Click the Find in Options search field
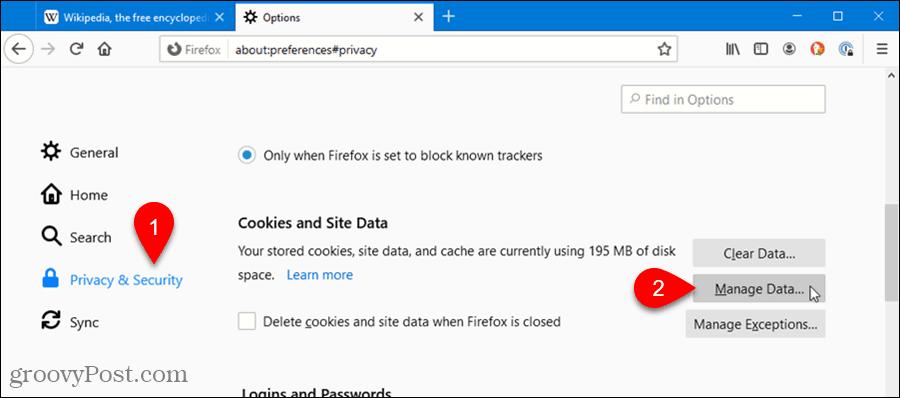Image resolution: width=900 pixels, height=398 pixels. (723, 99)
